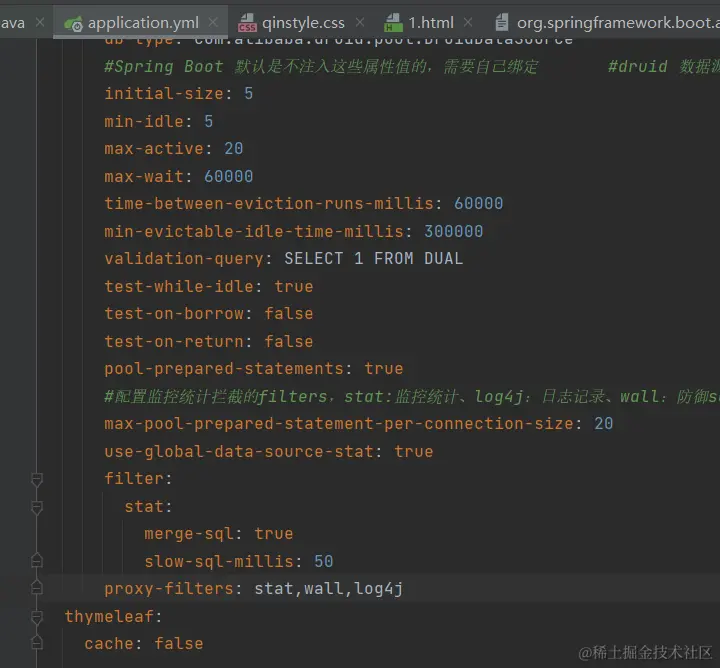Screen dimensions: 720x668
Task: Click fold end marker at cache: false line
Action: (37, 642)
